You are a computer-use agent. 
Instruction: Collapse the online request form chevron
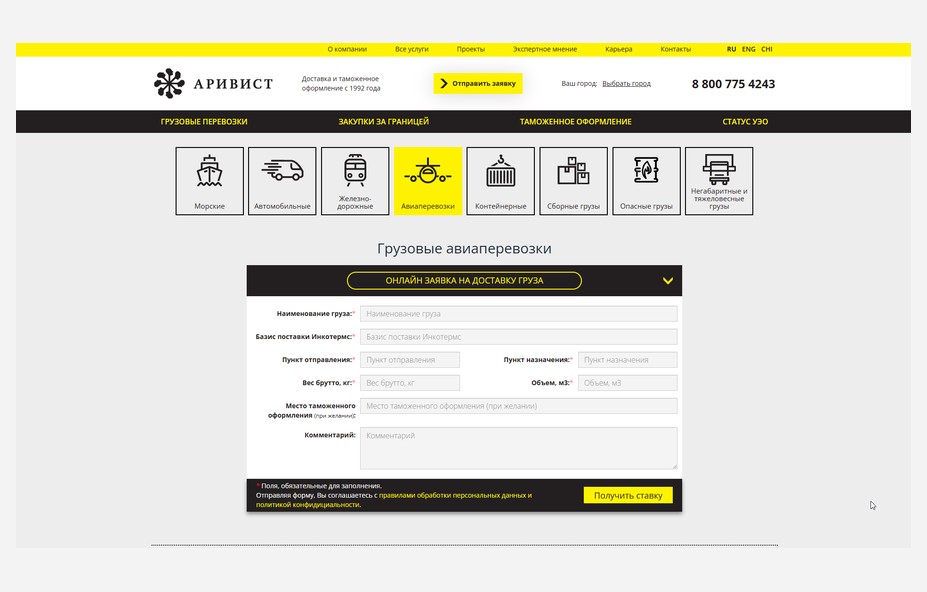tap(667, 281)
